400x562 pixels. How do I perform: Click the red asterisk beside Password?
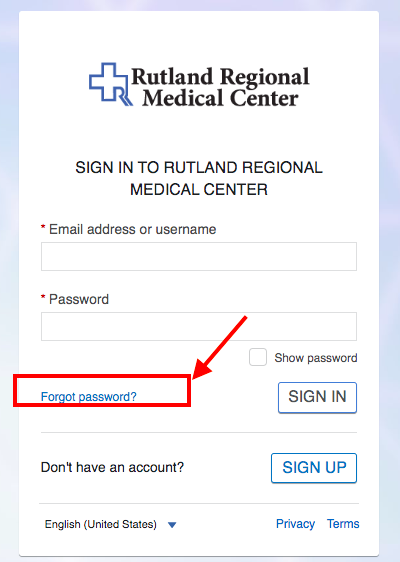click(x=43, y=297)
